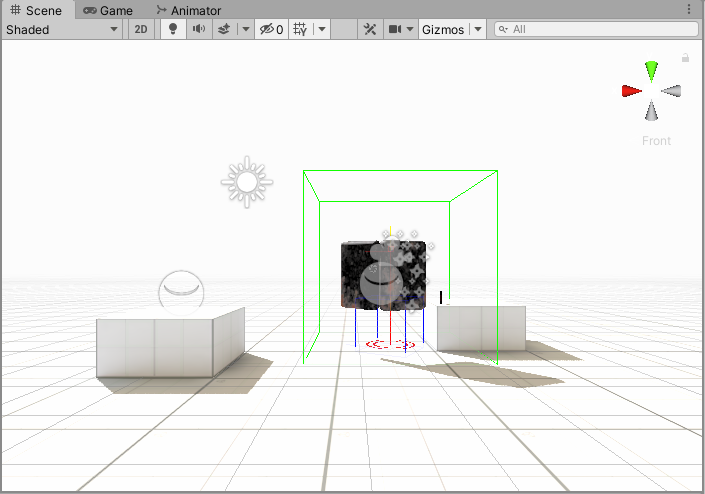
Task: Click the Gizmos button
Action: (443, 29)
